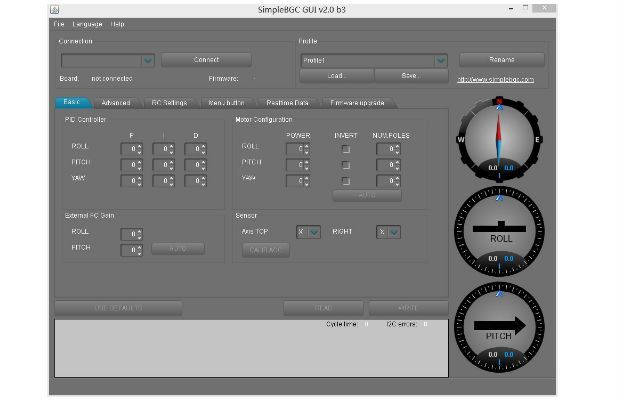Image resolution: width=620 pixels, height=400 pixels.
Task: Click the PITCH NUM.POLES field
Action: pyautogui.click(x=388, y=165)
